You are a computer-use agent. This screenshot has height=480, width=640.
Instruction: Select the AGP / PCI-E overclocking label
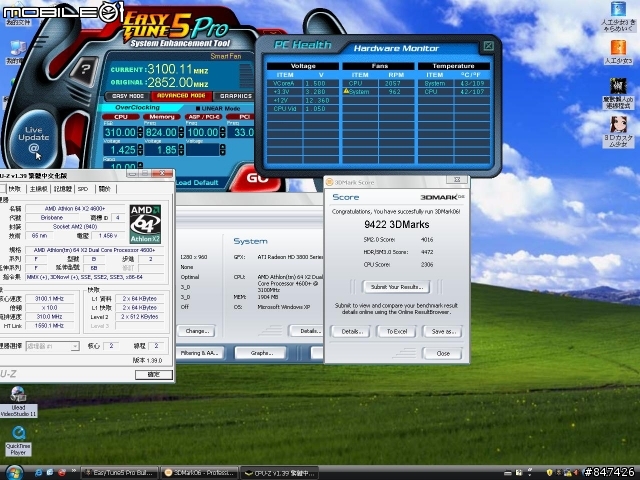[x=204, y=117]
